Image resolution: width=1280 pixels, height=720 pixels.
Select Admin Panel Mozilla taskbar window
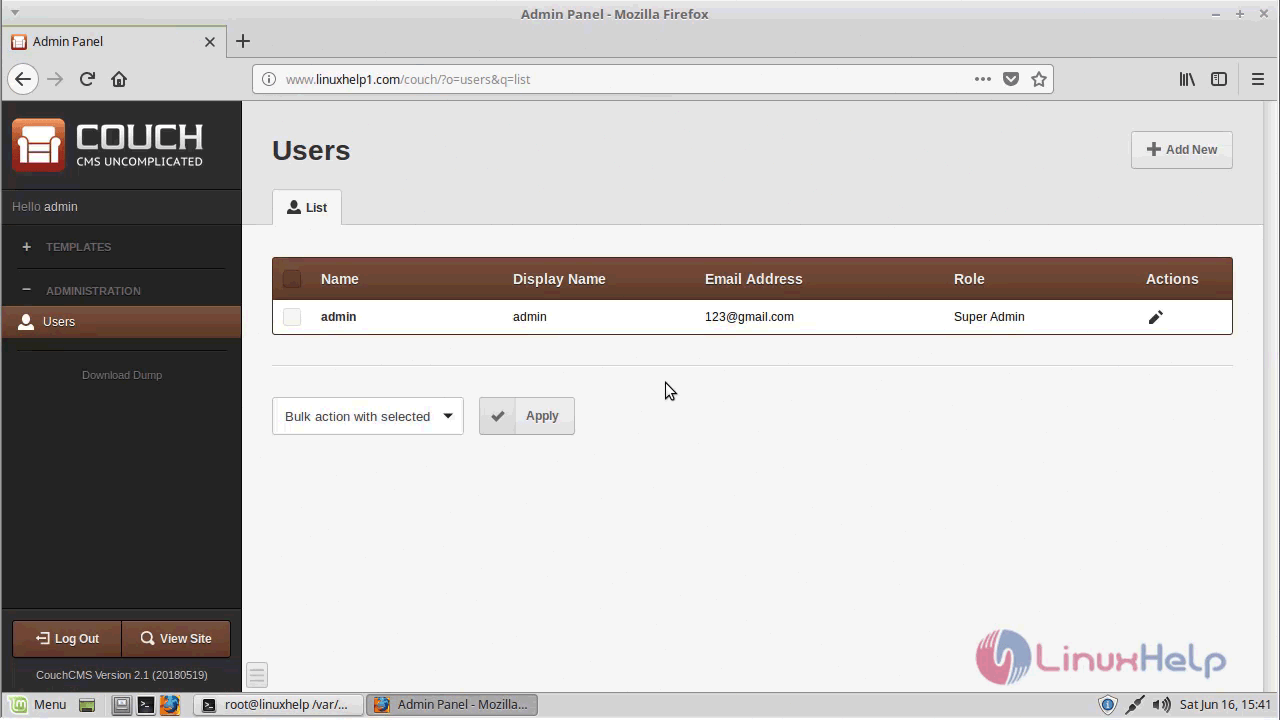coord(452,705)
